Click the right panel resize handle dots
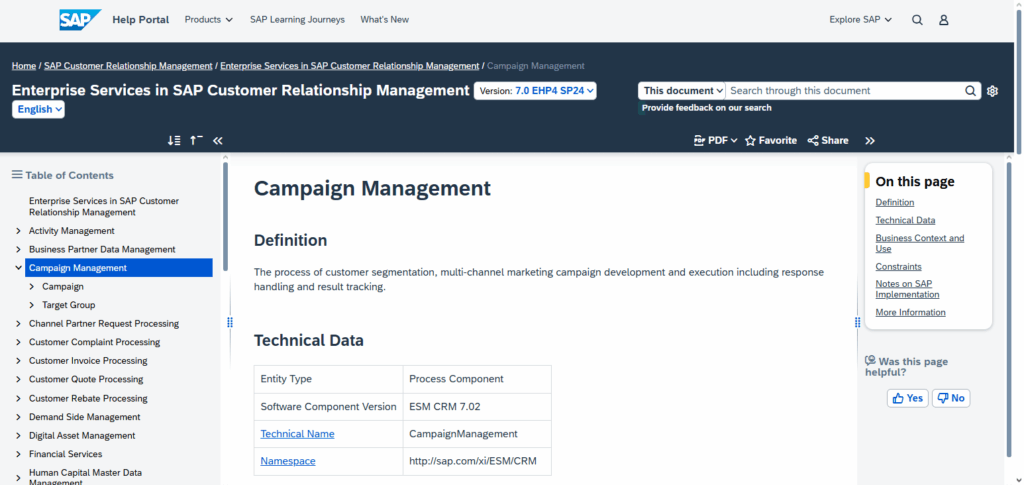The width and height of the screenshot is (1024, 485). pos(857,322)
